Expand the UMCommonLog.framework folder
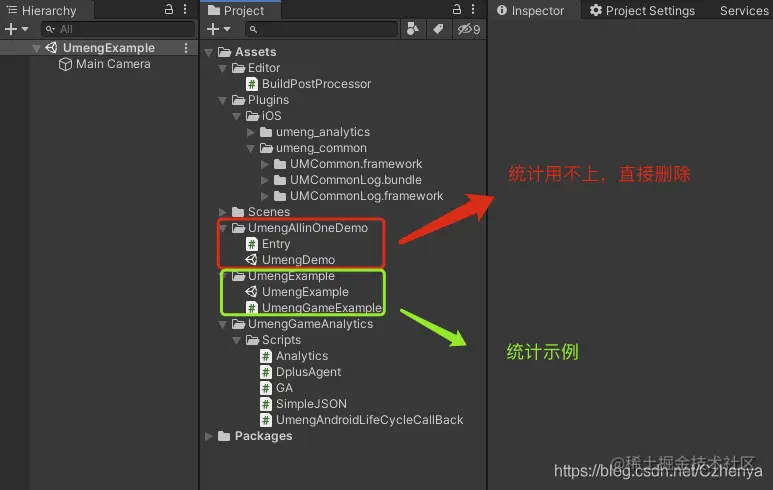The image size is (773, 490). 265,196
